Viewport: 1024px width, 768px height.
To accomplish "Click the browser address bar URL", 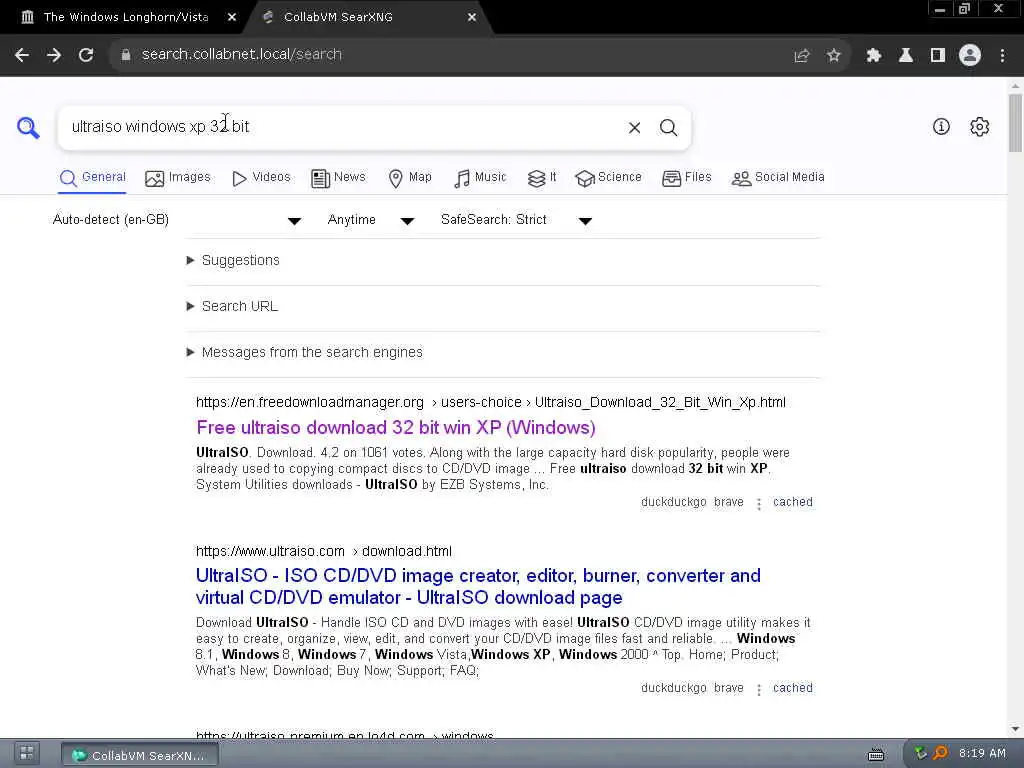I will pyautogui.click(x=242, y=55).
